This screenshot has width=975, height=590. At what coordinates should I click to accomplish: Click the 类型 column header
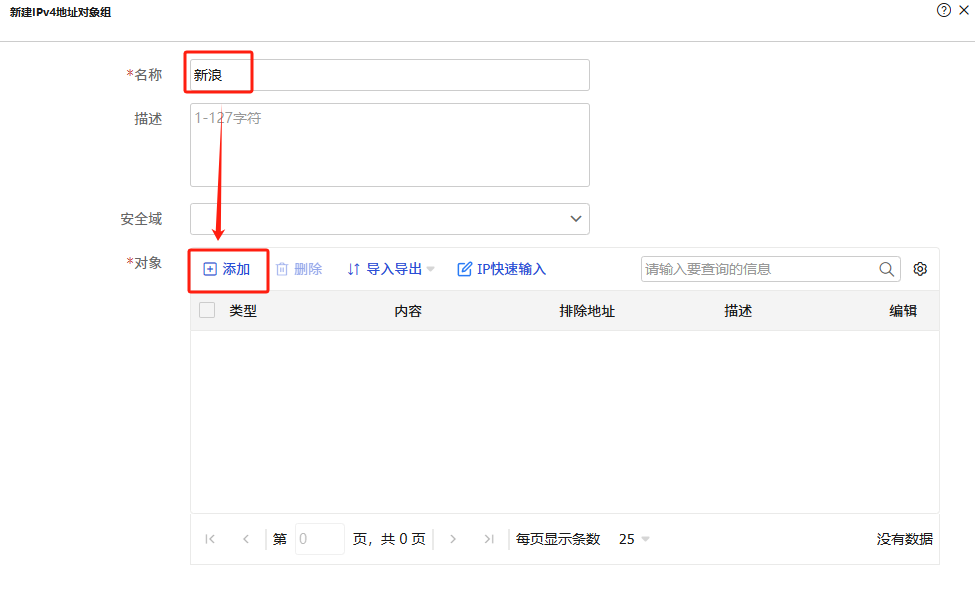[x=243, y=311]
